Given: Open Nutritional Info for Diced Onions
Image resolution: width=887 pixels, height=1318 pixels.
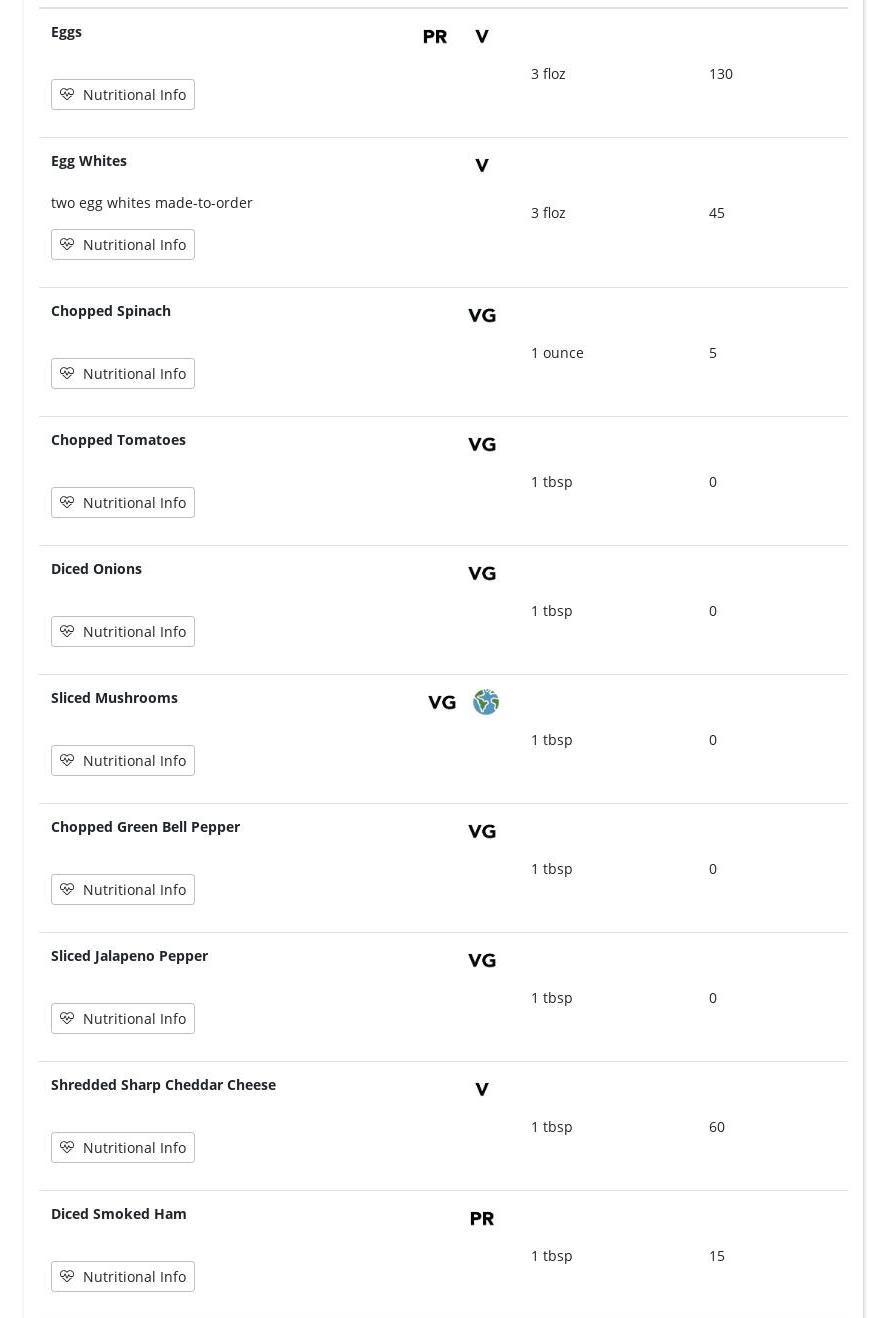Looking at the screenshot, I should coord(123,632).
